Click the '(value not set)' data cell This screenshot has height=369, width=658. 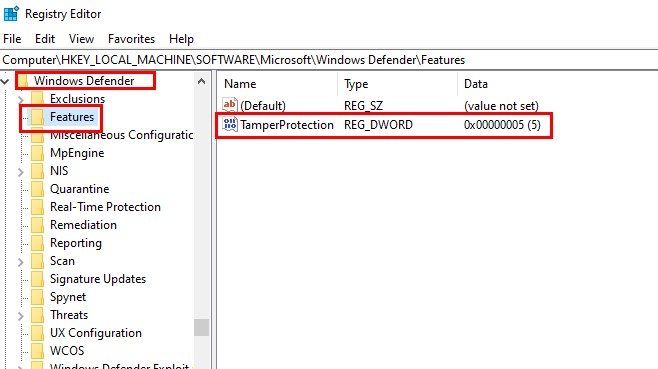pyautogui.click(x=501, y=106)
